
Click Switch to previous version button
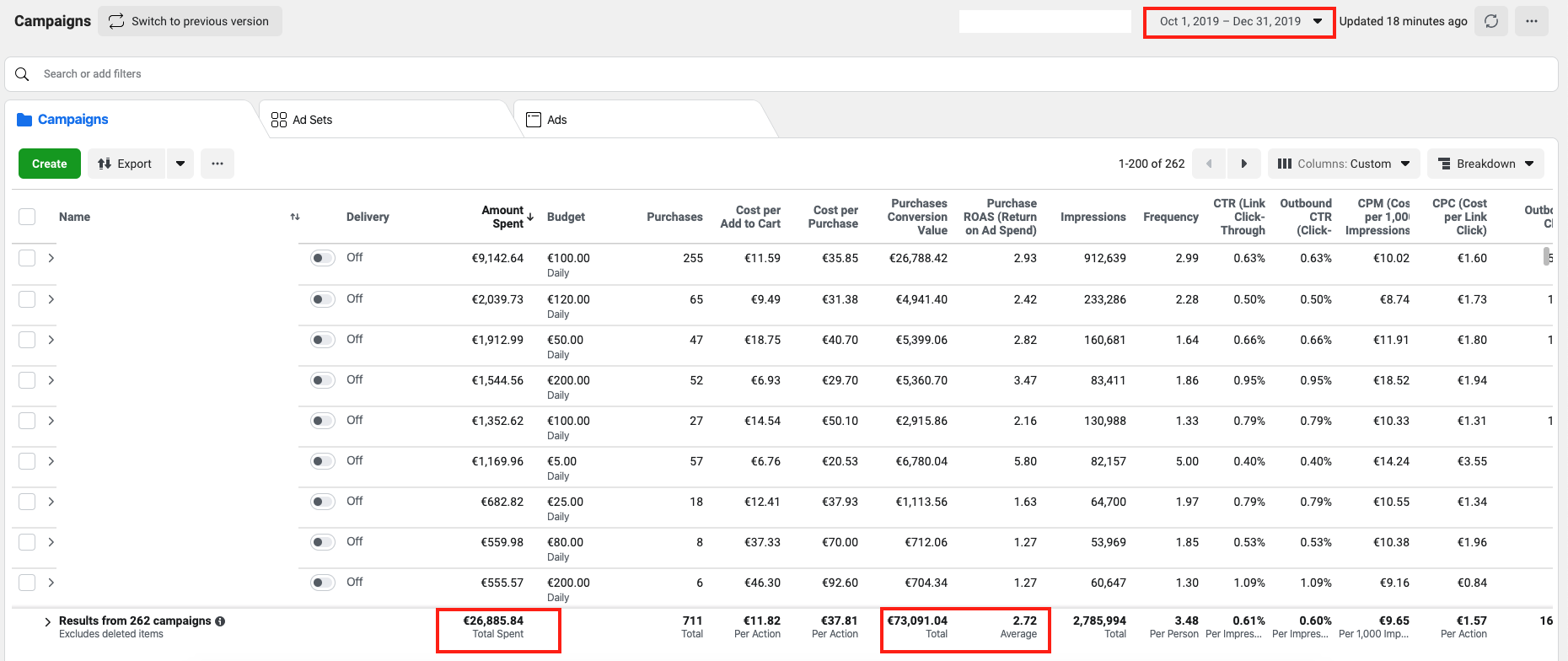coord(190,21)
